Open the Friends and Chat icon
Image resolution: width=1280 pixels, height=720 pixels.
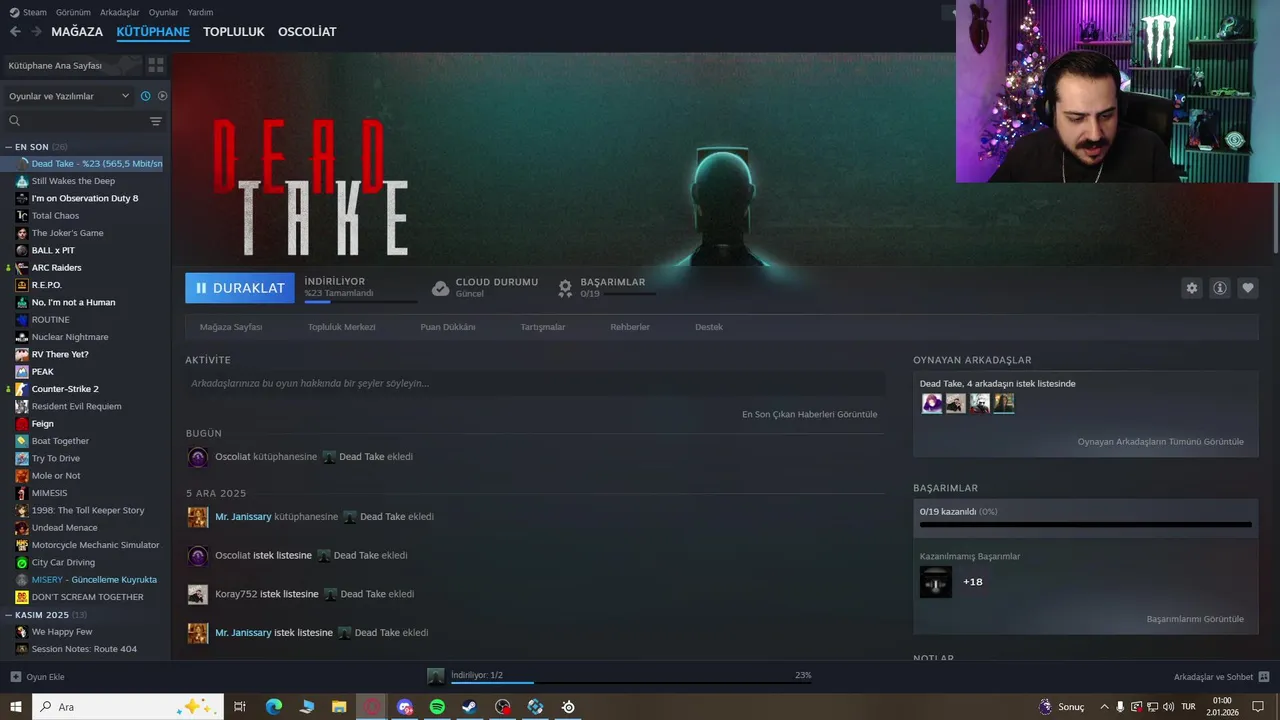(1264, 677)
